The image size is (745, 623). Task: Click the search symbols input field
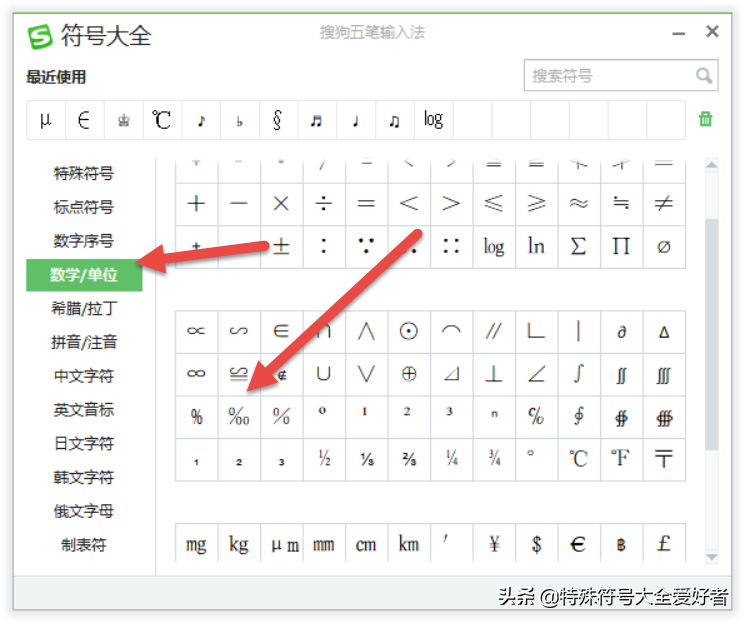pos(621,75)
